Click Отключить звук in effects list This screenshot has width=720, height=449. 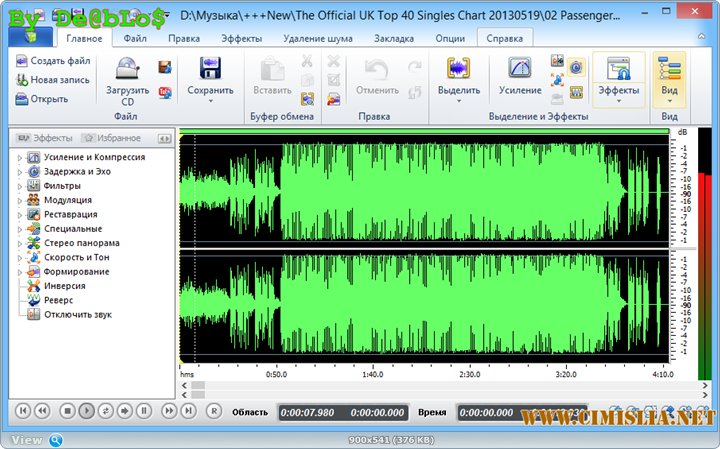pos(76,314)
